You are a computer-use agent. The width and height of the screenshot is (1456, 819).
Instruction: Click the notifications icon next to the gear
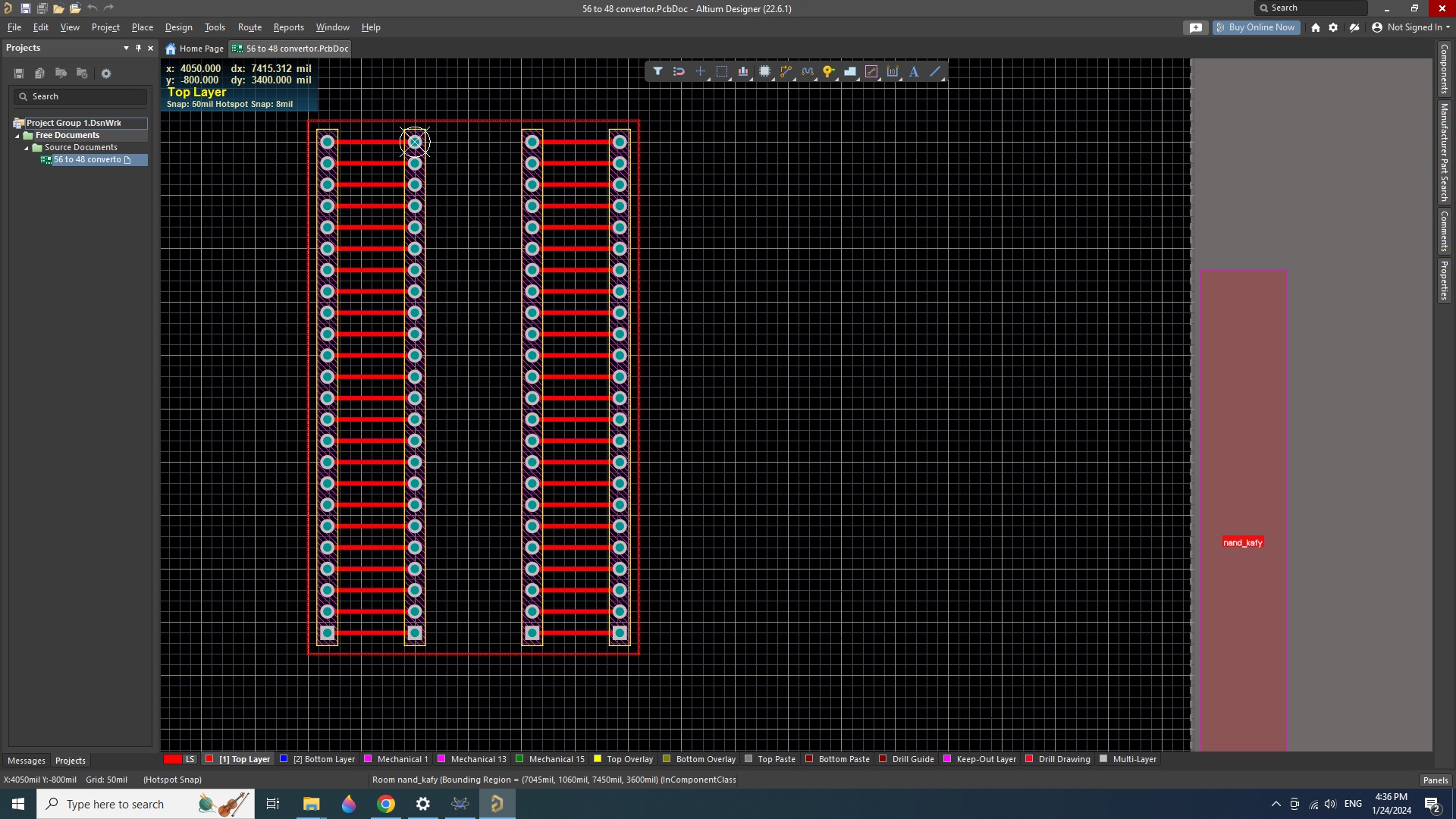pyautogui.click(x=1354, y=27)
